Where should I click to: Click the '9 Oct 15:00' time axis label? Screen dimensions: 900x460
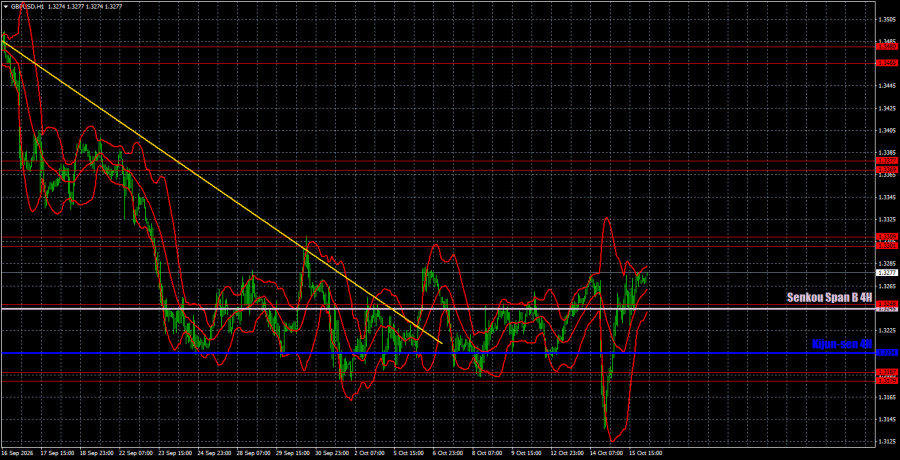click(x=525, y=453)
